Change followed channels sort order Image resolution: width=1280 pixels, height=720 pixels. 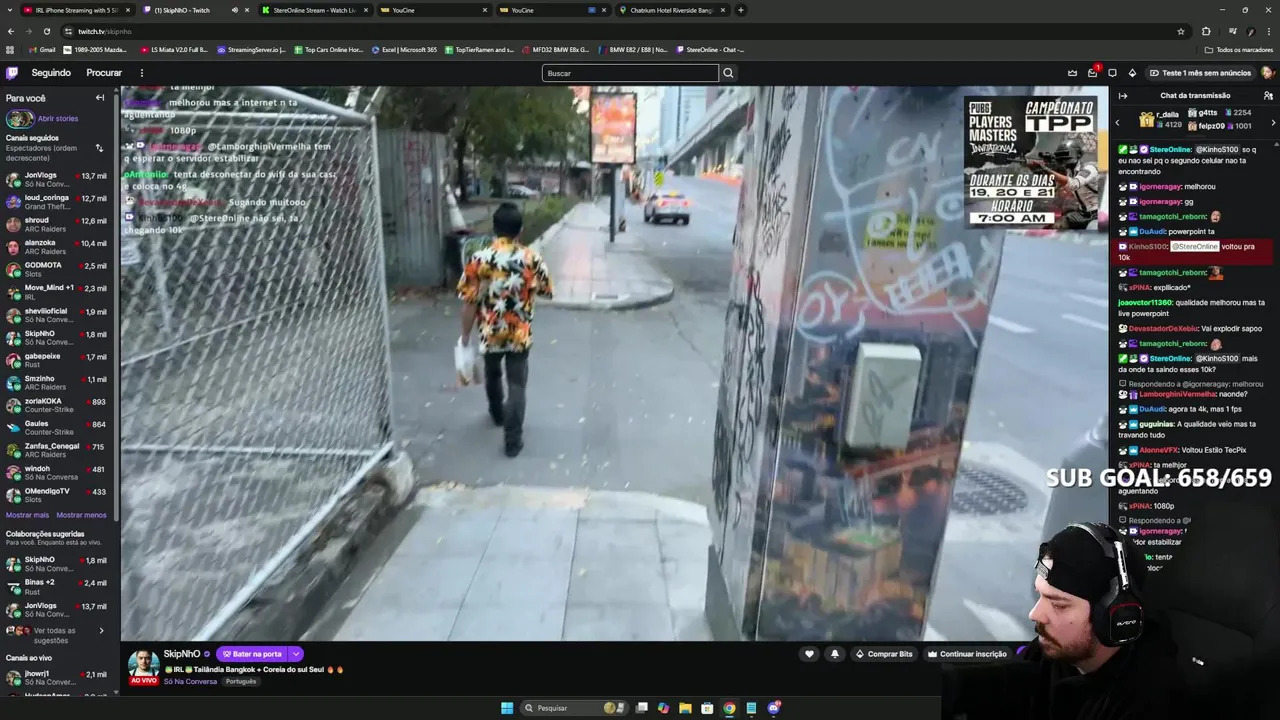pyautogui.click(x=99, y=148)
